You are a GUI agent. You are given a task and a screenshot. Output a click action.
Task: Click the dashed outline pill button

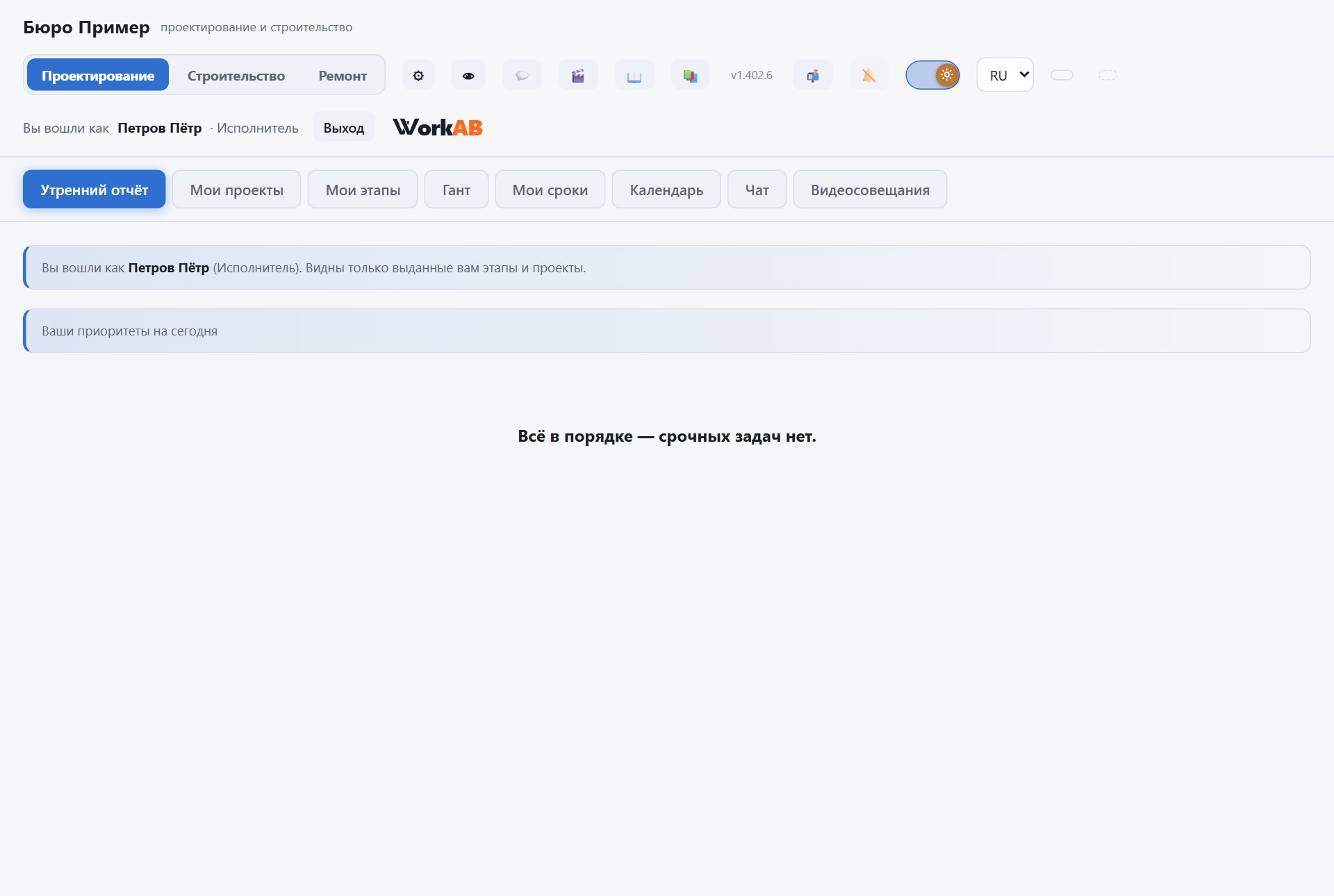click(1107, 75)
